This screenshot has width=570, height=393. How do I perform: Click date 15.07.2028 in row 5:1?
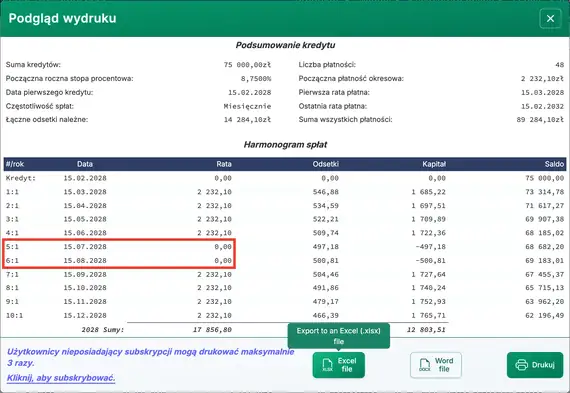[x=85, y=247]
